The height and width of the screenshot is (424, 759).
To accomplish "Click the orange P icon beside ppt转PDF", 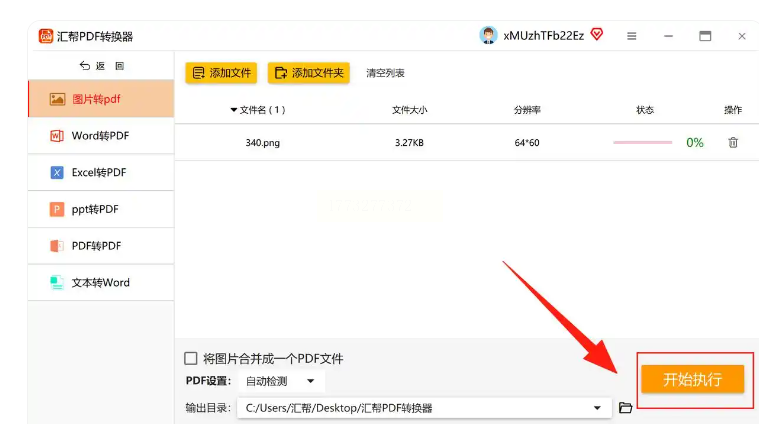I will click(57, 209).
